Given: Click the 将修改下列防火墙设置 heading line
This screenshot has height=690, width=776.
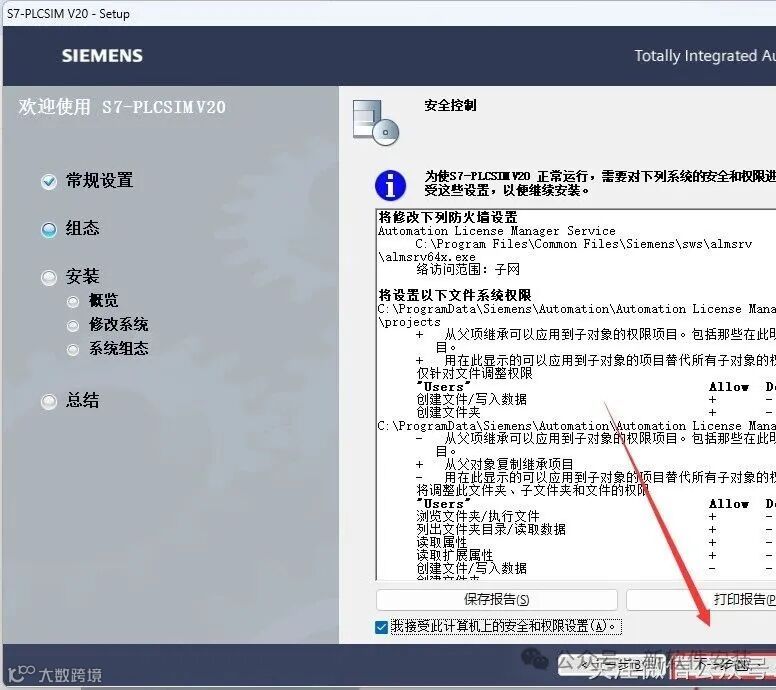Looking at the screenshot, I should coord(448,217).
